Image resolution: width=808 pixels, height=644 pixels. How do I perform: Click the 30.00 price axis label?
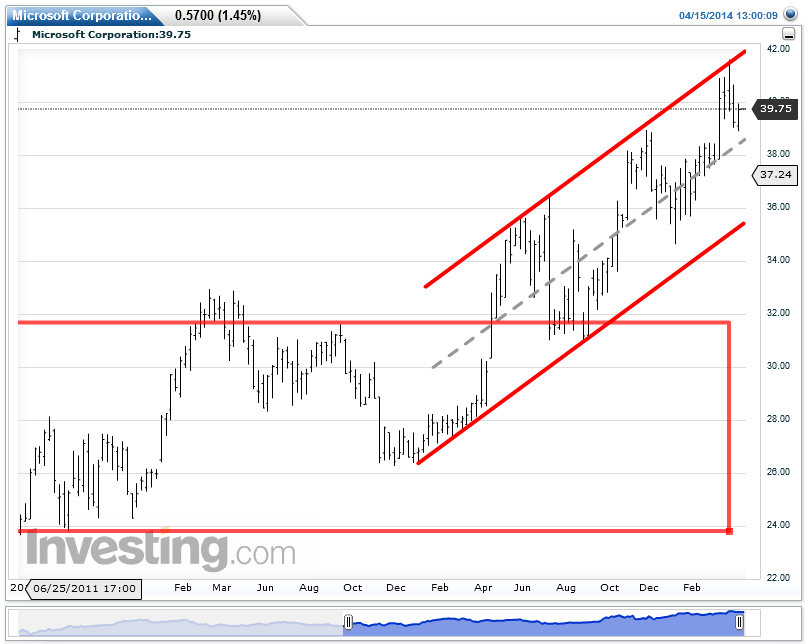(x=778, y=366)
